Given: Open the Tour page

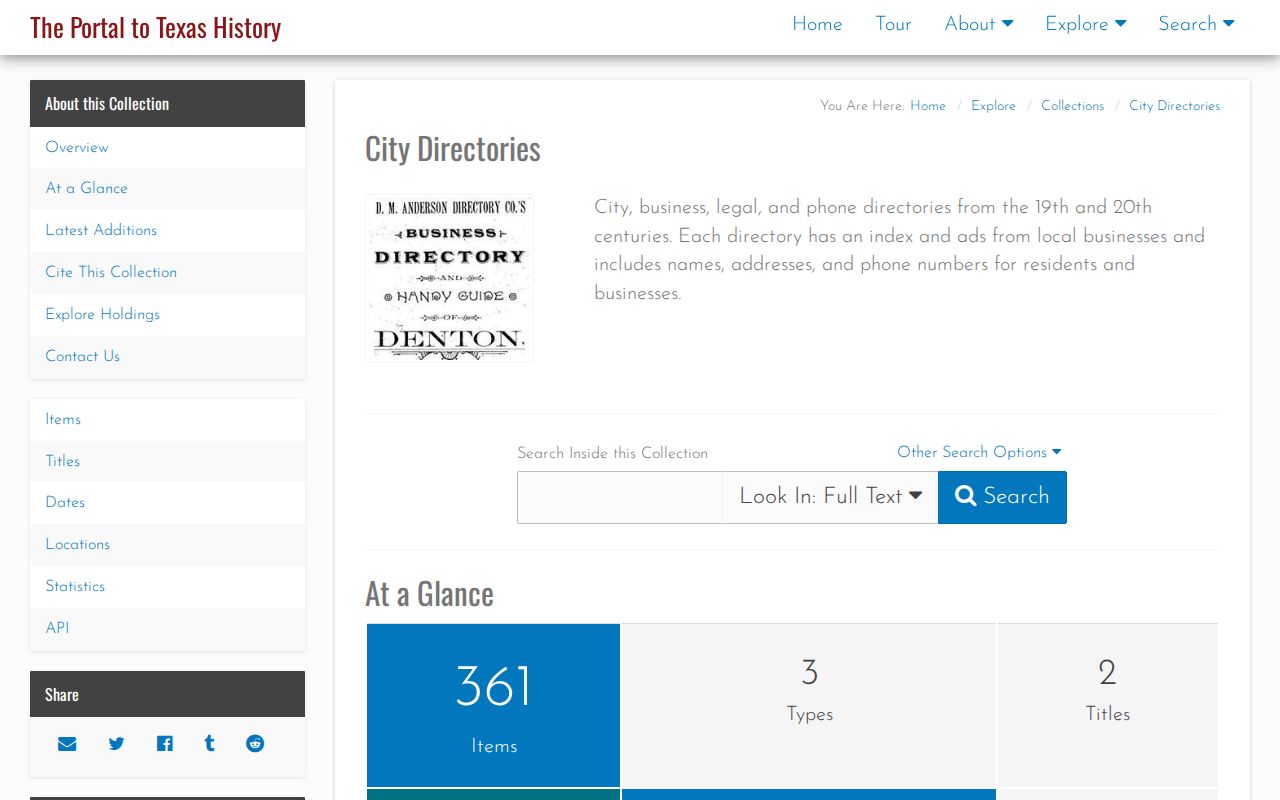Looking at the screenshot, I should click(893, 24).
